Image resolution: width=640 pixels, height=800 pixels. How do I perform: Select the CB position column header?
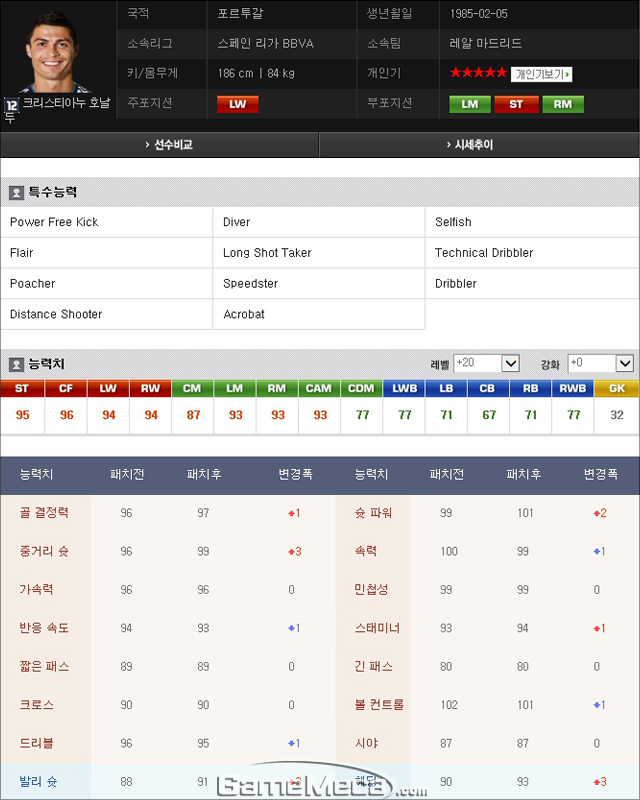(x=487, y=388)
